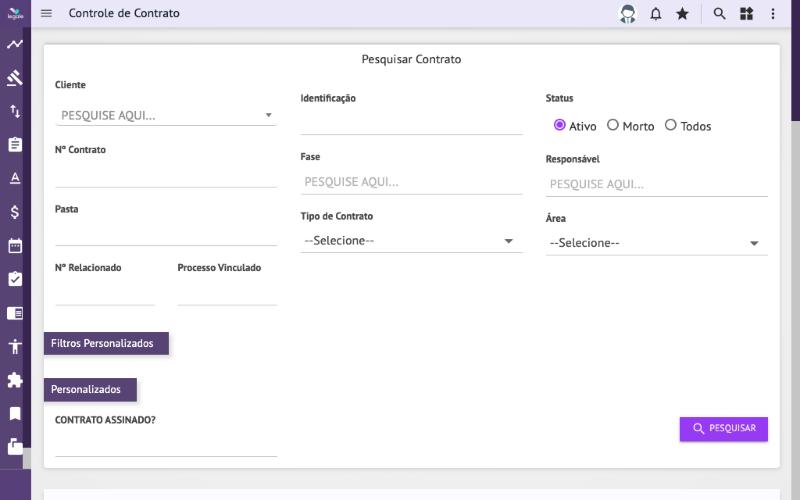Open the hamburger menu
The image size is (800, 500).
(46, 13)
